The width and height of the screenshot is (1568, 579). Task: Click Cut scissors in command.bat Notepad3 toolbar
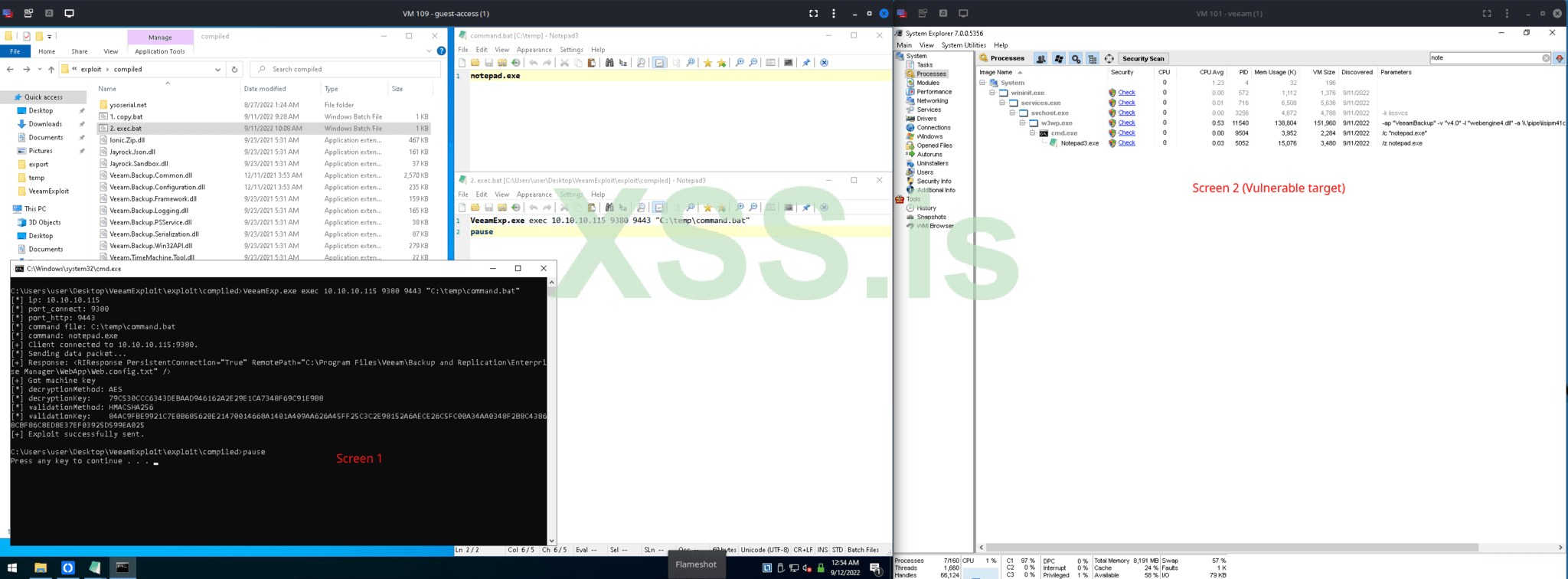coord(564,63)
